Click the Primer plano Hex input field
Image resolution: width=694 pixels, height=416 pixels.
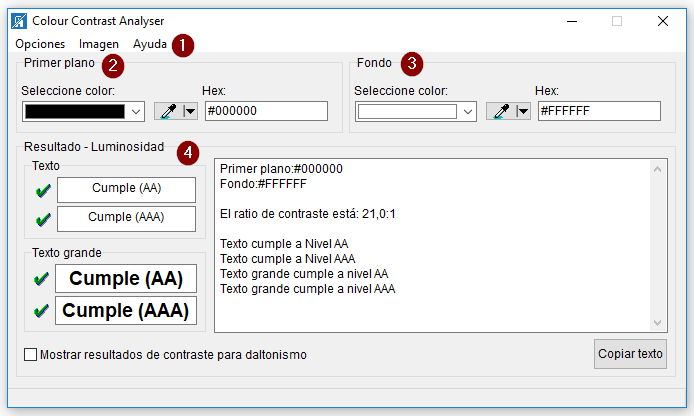click(266, 111)
